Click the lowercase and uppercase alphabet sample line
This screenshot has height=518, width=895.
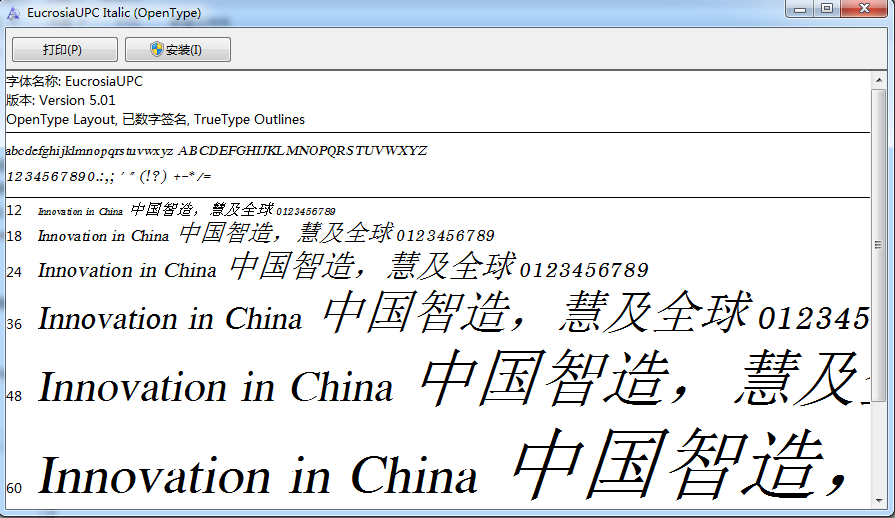[x=216, y=151]
